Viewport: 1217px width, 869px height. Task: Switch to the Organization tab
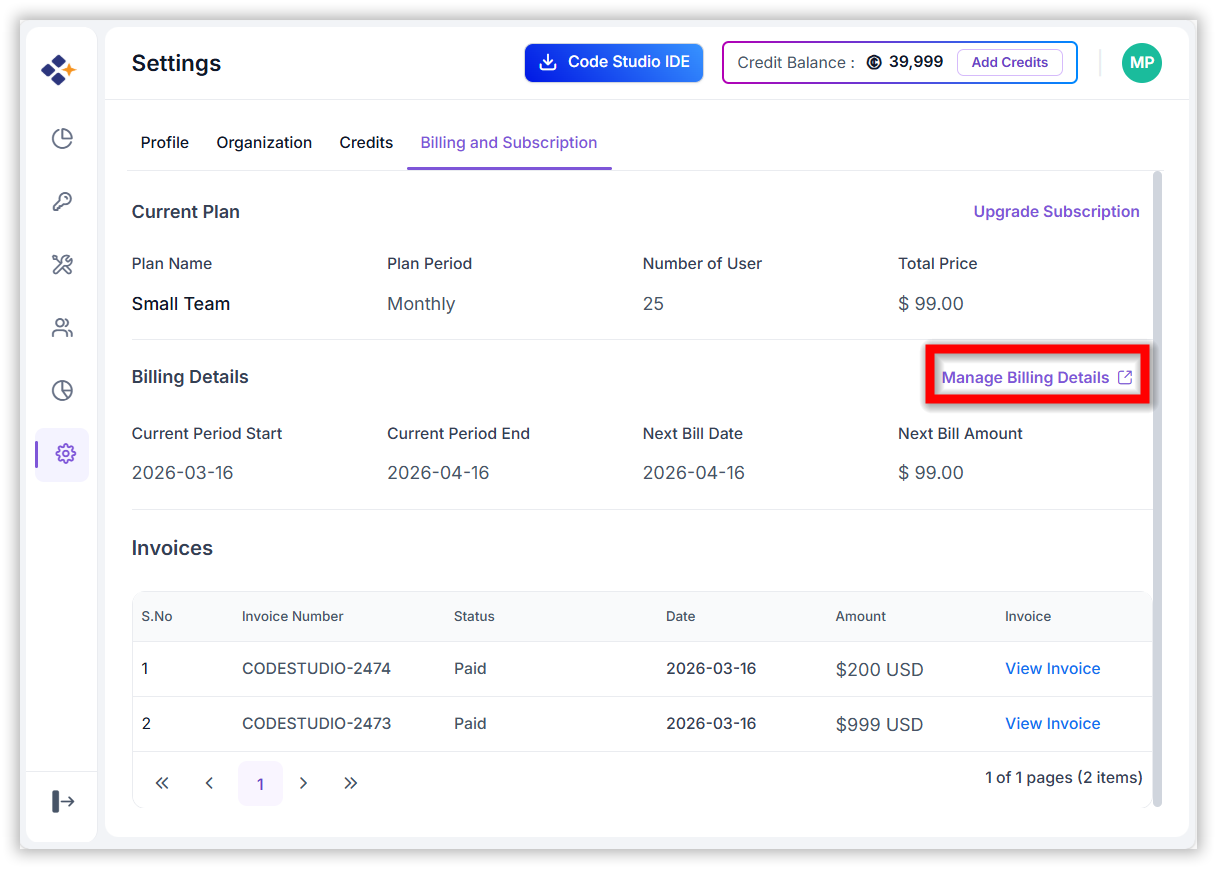[264, 143]
